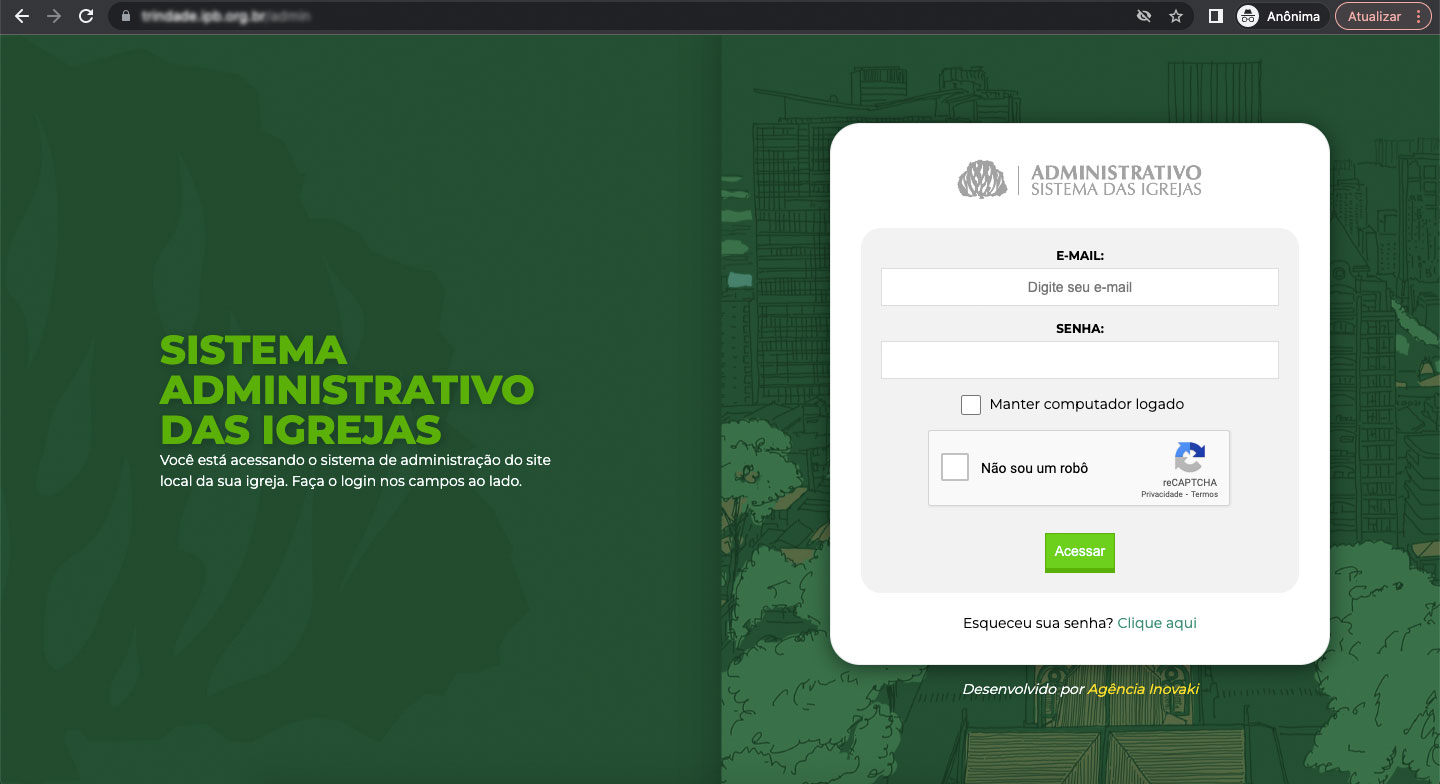This screenshot has width=1440, height=784.
Task: Click the padlock site info icon
Action: point(125,16)
